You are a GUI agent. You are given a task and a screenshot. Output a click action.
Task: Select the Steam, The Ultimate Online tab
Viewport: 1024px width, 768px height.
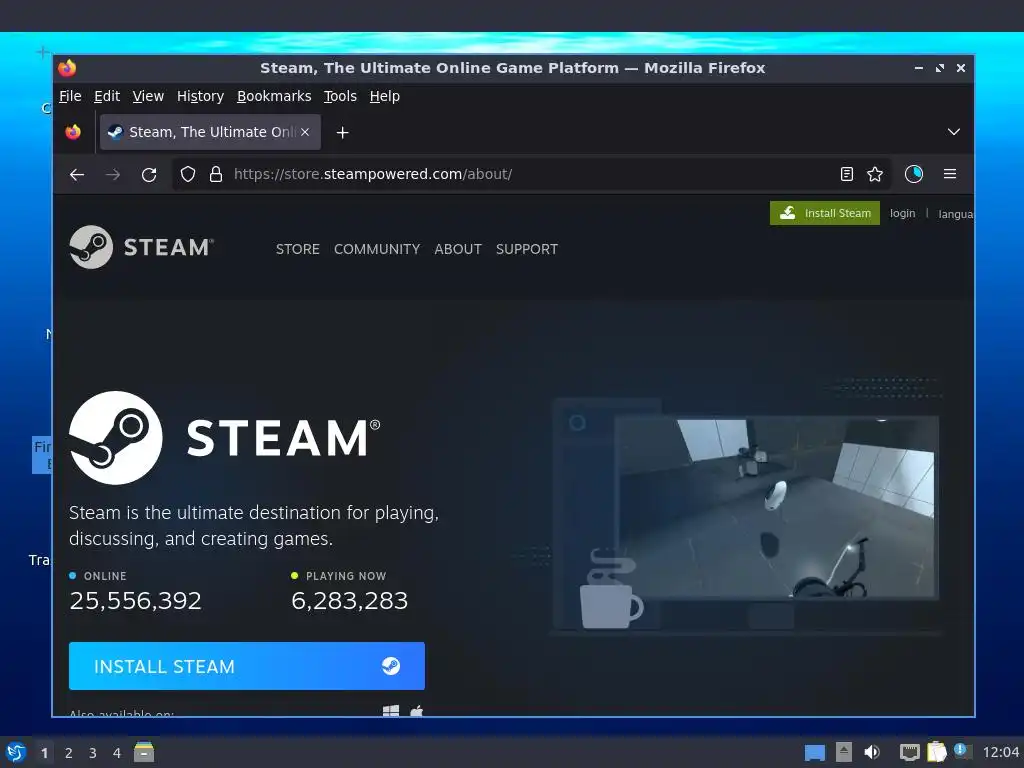[x=210, y=132]
